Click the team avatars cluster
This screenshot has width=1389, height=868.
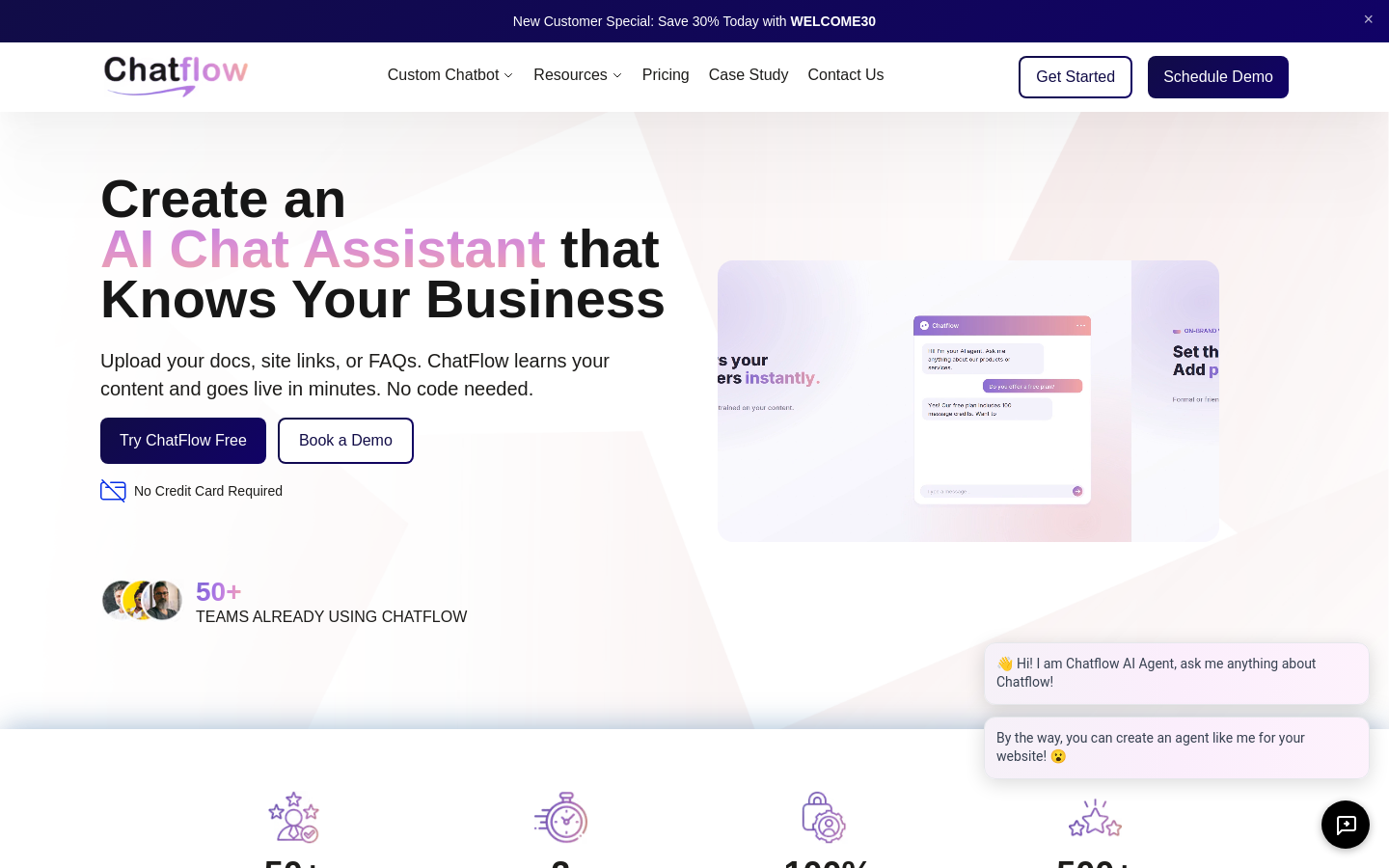point(143,600)
